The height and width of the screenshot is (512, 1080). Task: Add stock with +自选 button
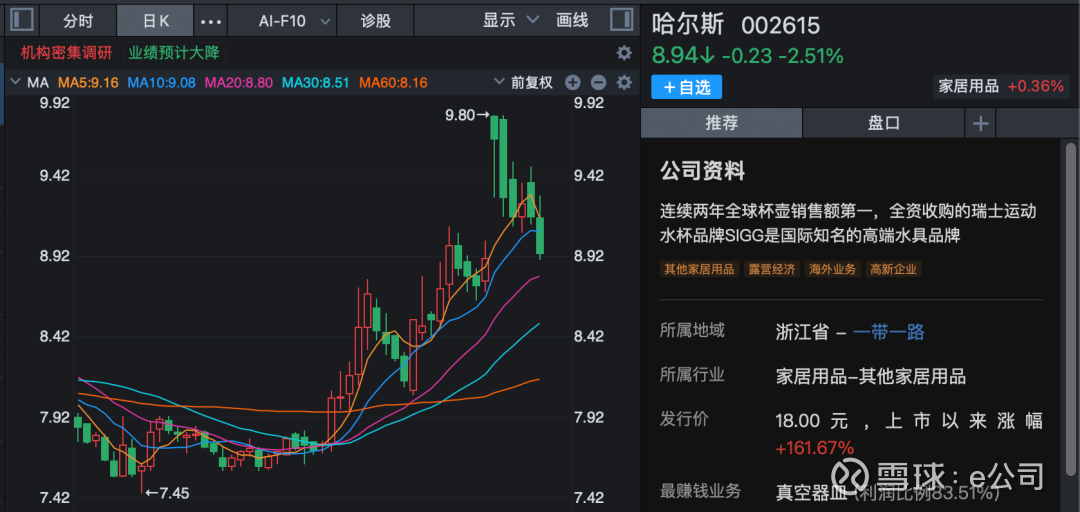tap(686, 87)
